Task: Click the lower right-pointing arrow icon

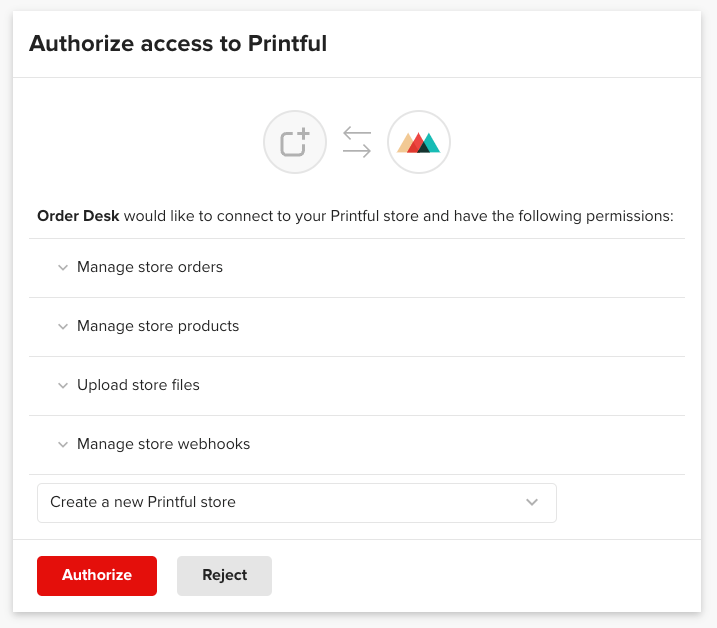Action: click(x=356, y=151)
